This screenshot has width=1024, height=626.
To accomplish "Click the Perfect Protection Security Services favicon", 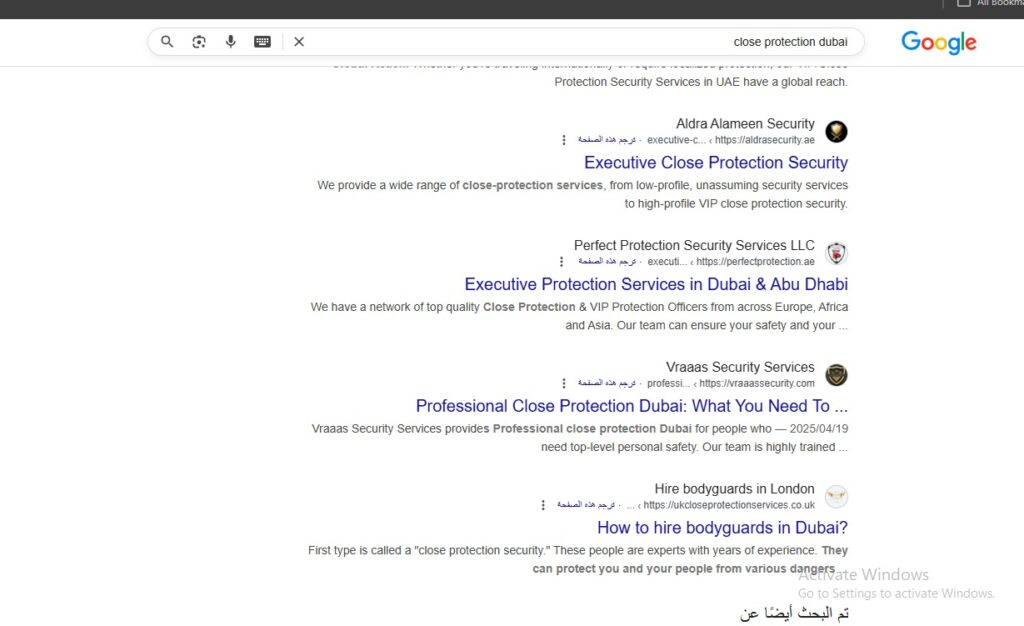I will [x=836, y=253].
